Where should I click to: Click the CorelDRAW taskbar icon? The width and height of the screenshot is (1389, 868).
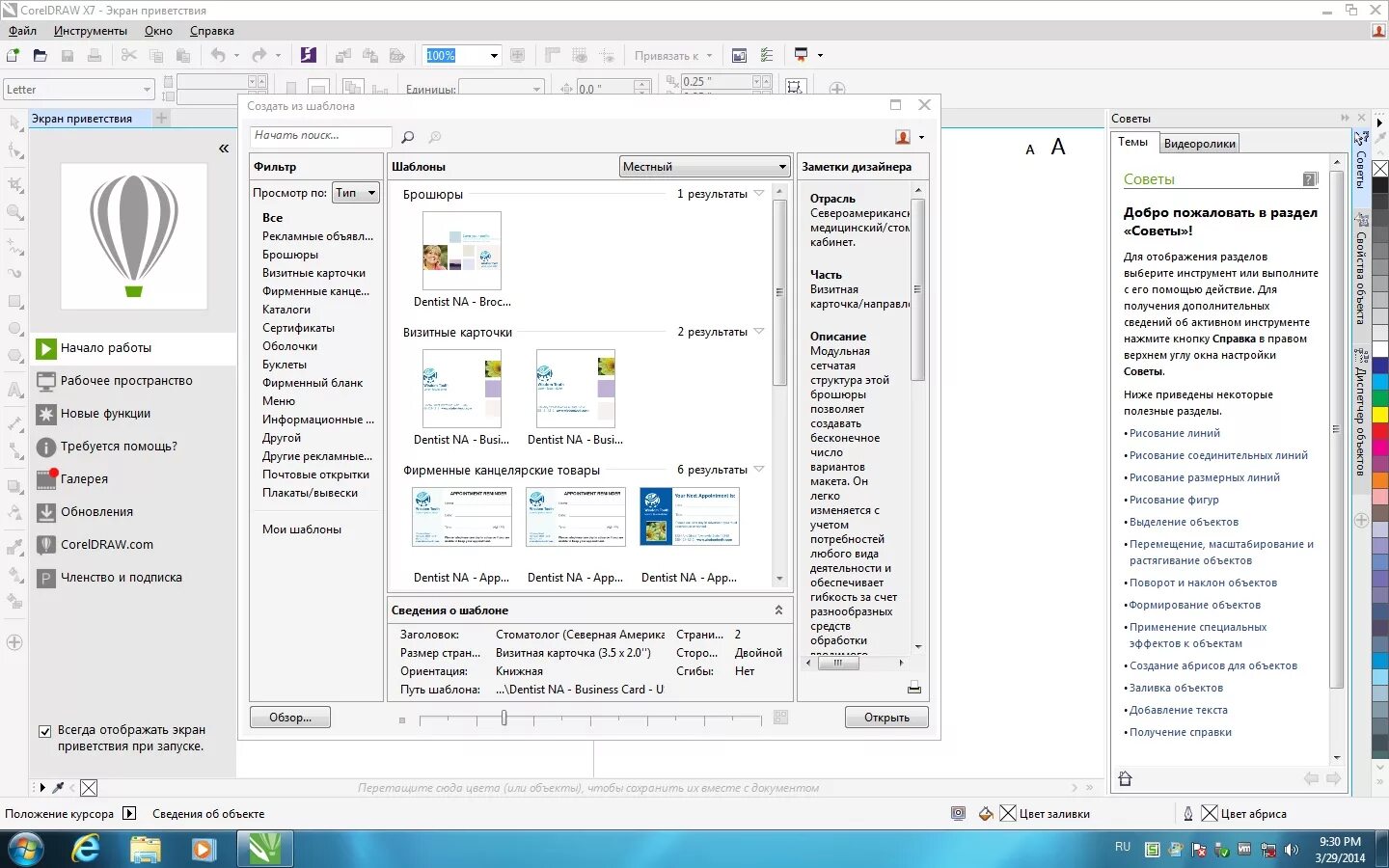[262, 849]
